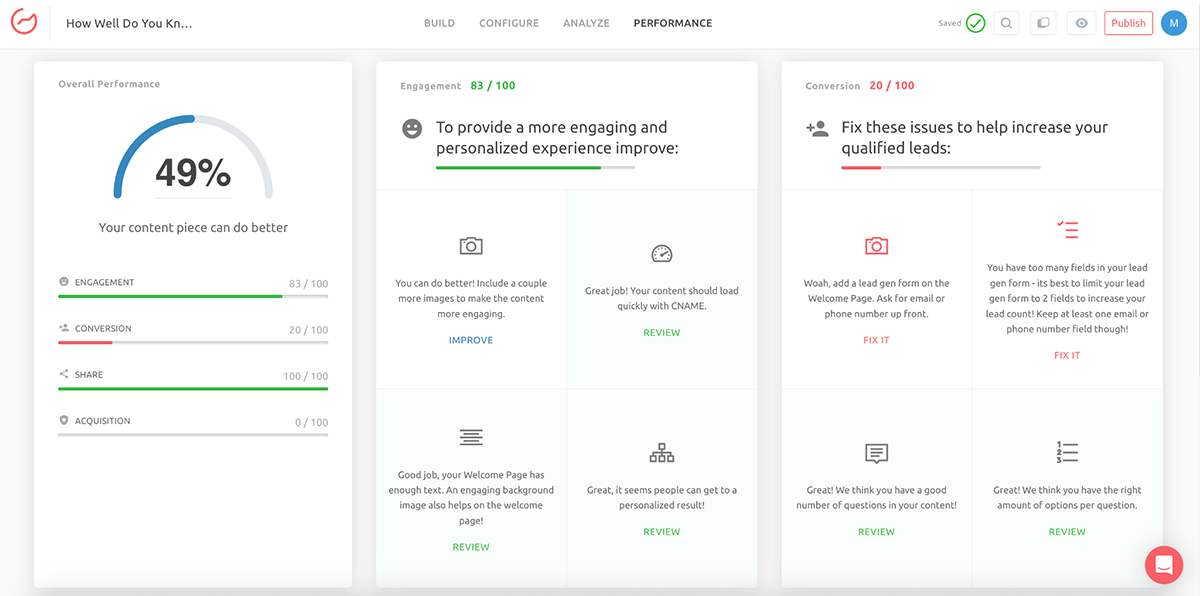Open search from the top toolbar

click(1006, 22)
